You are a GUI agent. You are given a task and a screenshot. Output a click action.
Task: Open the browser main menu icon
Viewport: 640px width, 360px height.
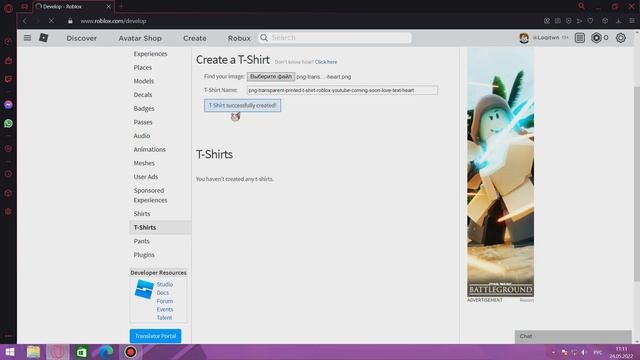coord(632,21)
